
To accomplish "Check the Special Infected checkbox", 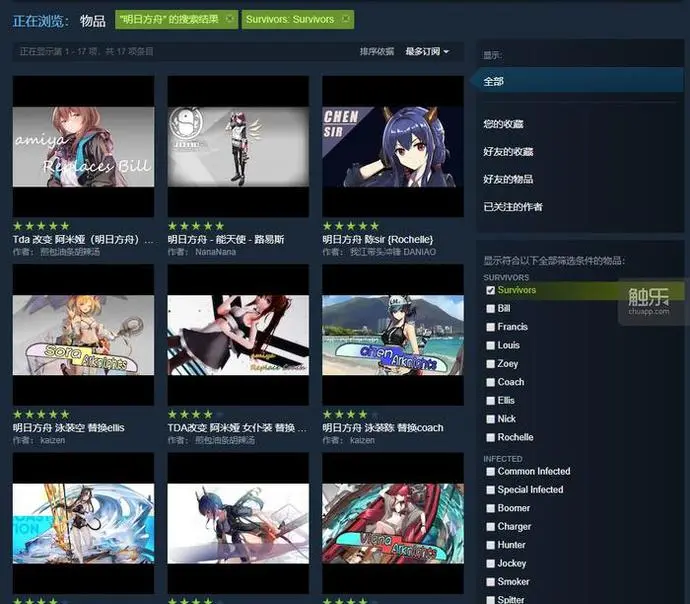I will [490, 490].
